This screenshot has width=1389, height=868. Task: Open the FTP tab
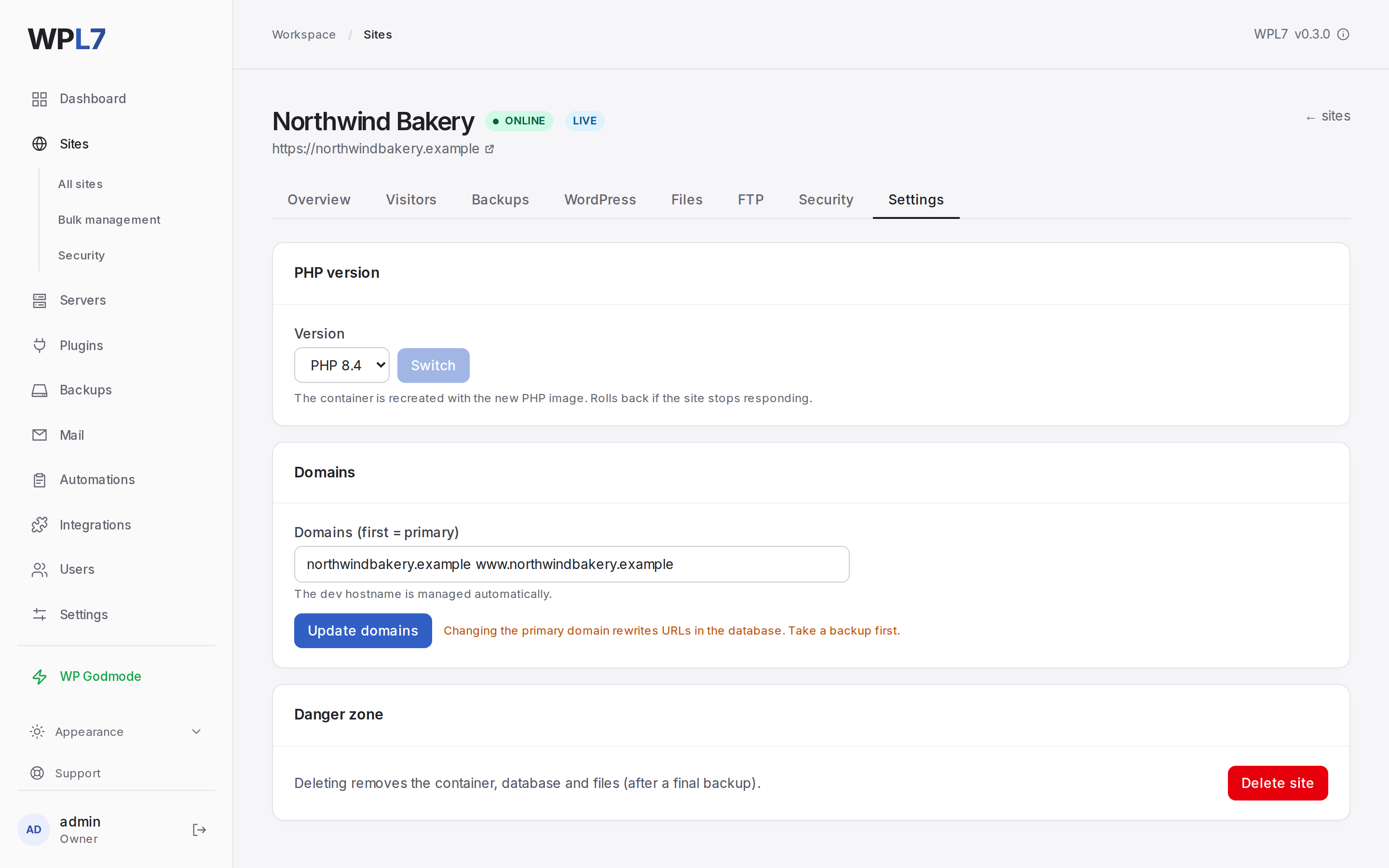[x=750, y=200]
